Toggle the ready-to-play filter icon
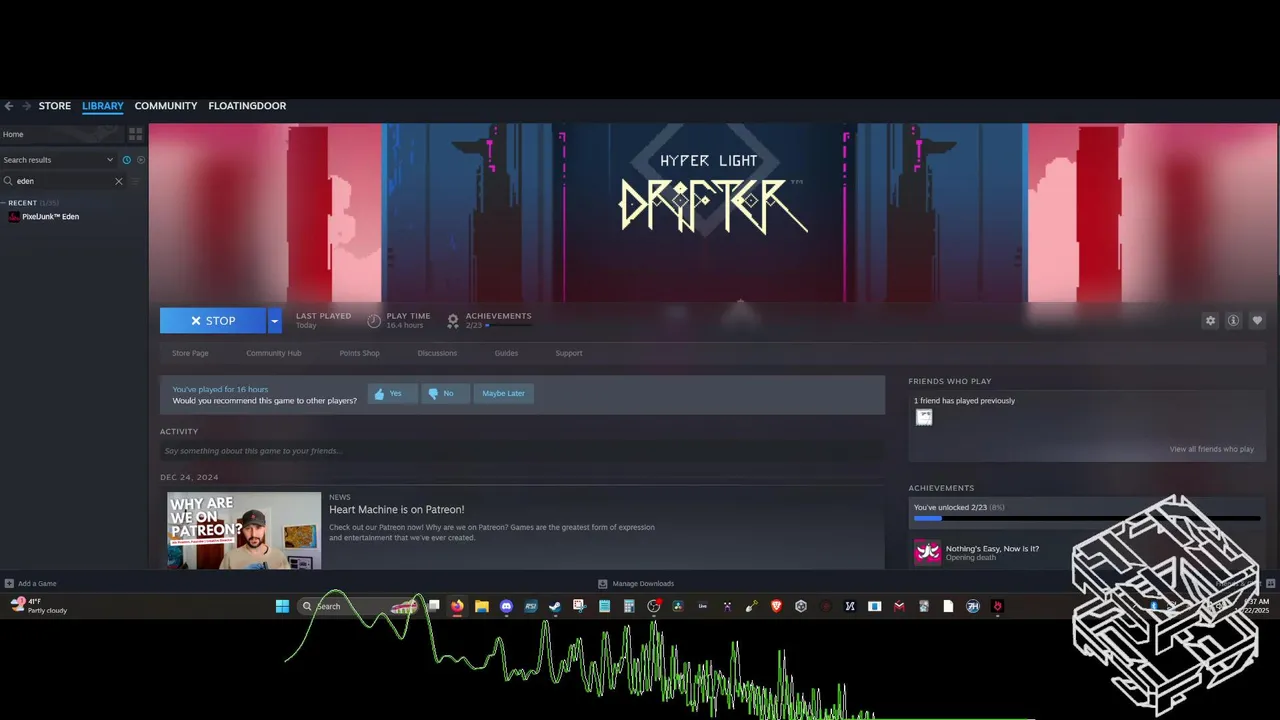Viewport: 1280px width, 720px height. pyautogui.click(x=141, y=160)
